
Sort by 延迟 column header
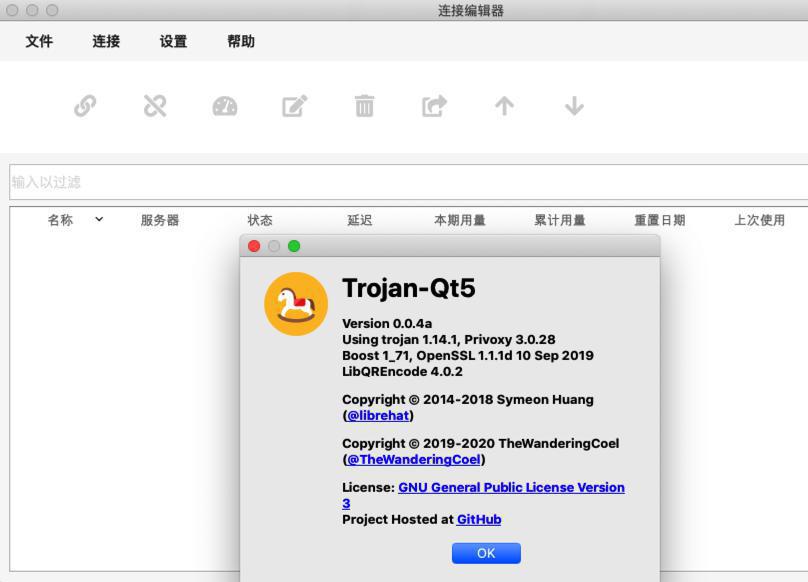(x=360, y=220)
